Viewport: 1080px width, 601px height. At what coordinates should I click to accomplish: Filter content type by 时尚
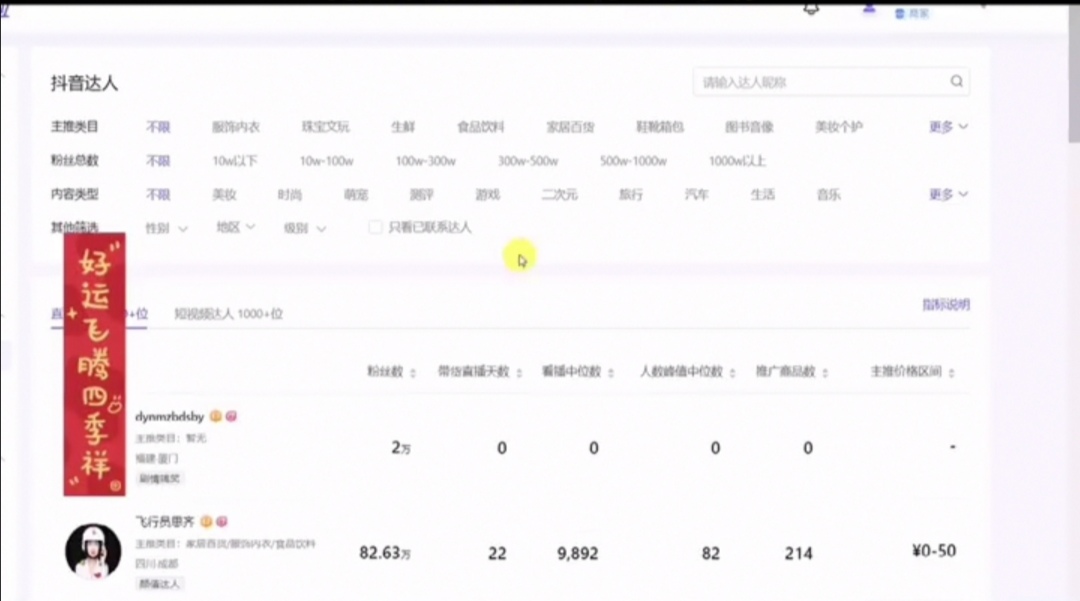point(290,194)
